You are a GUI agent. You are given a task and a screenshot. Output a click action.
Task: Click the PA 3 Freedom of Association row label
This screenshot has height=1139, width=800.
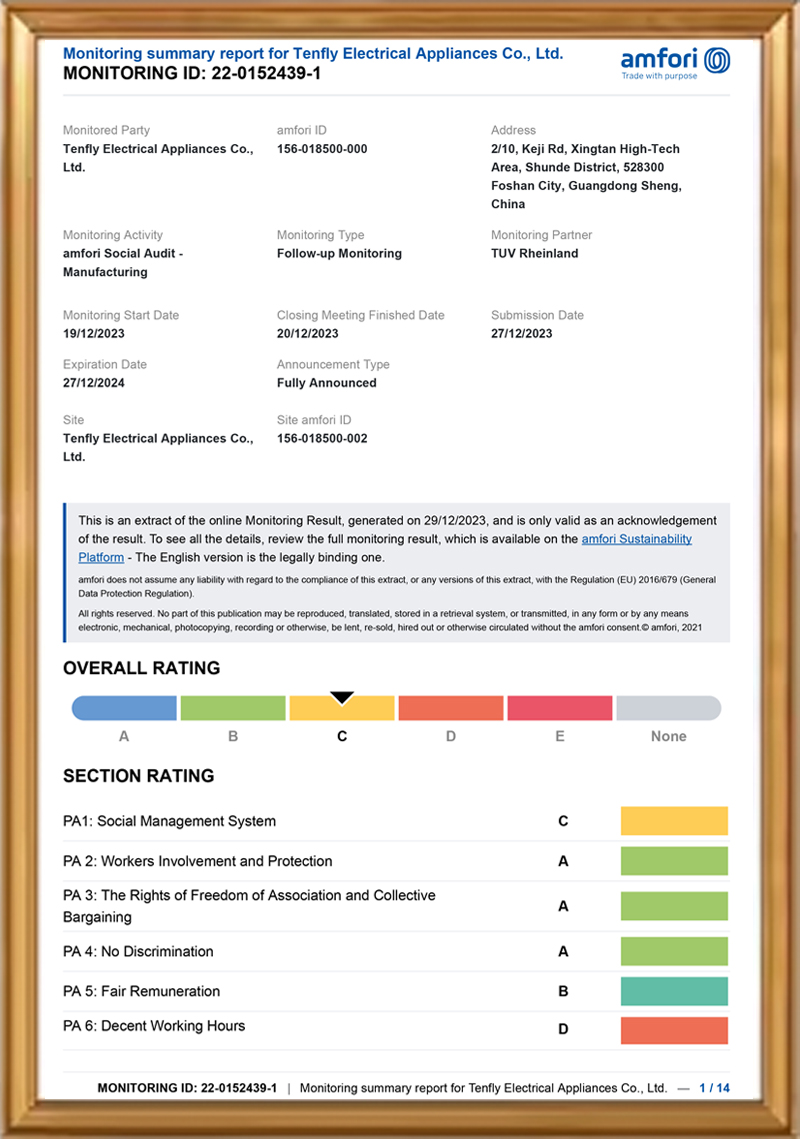pos(249,906)
